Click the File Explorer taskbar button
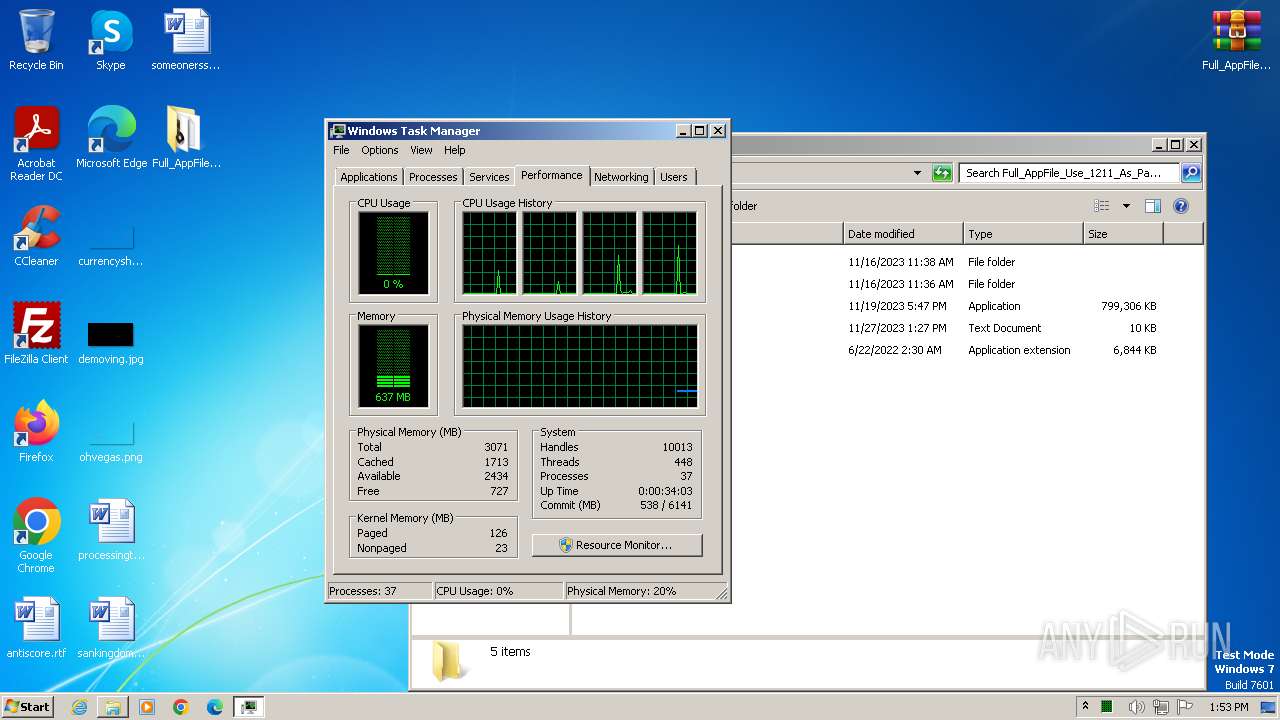This screenshot has width=1280, height=720. click(x=113, y=707)
